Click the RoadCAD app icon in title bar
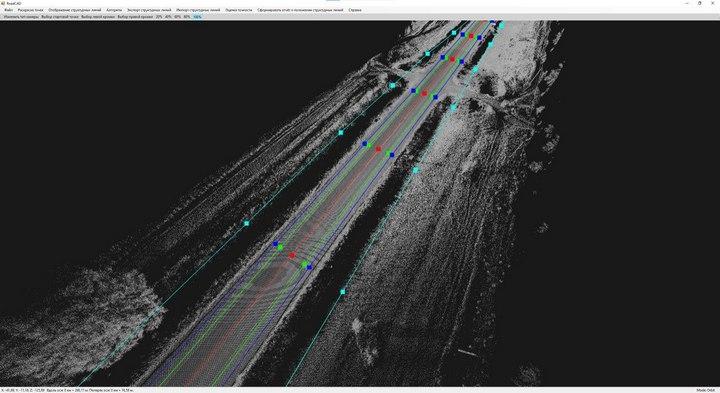 tap(3, 3)
